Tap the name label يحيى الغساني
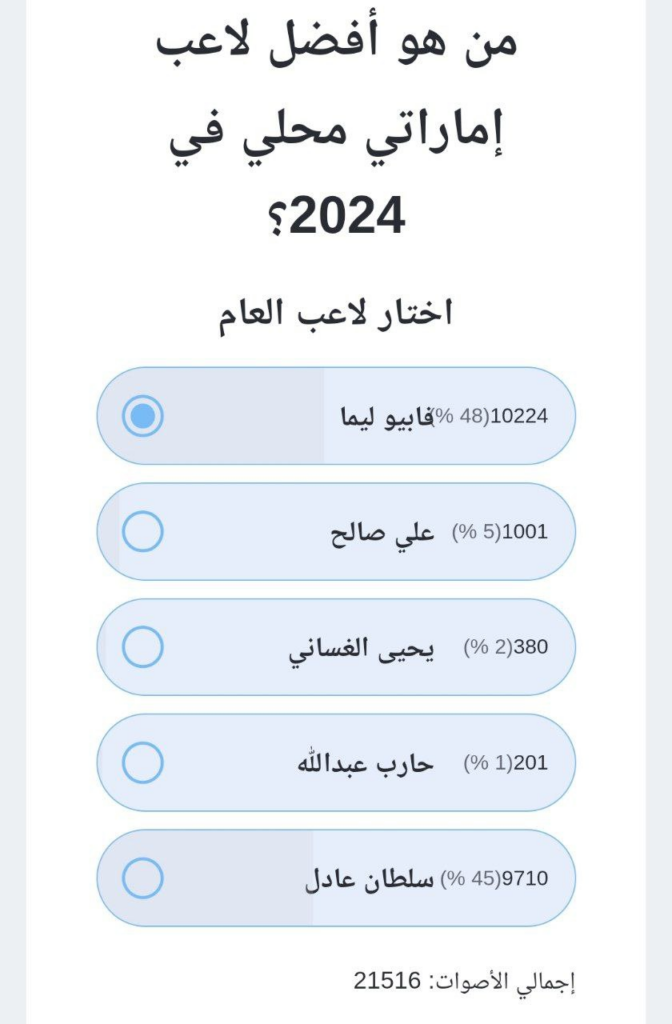Image resolution: width=672 pixels, height=1024 pixels. click(x=361, y=648)
